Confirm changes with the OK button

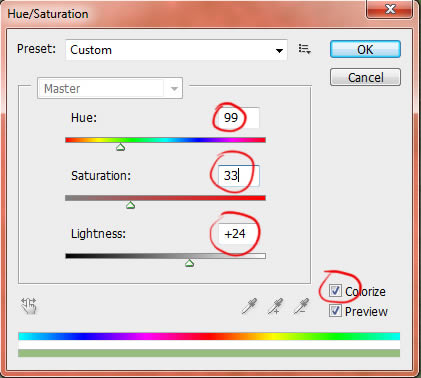tap(365, 49)
